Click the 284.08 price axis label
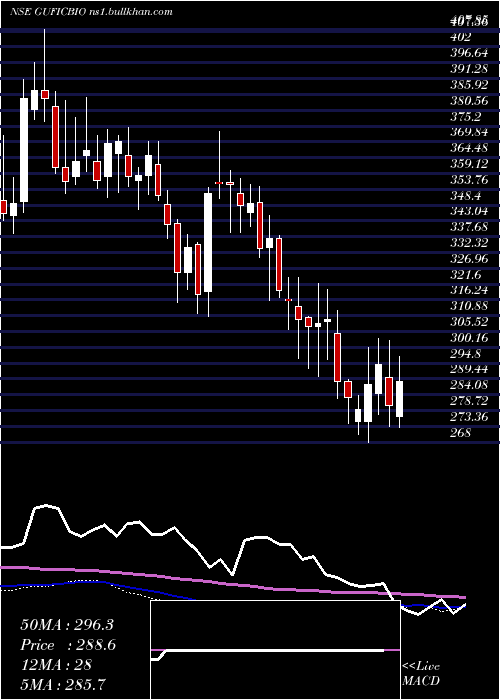The height and width of the screenshot is (700, 500). point(469,385)
